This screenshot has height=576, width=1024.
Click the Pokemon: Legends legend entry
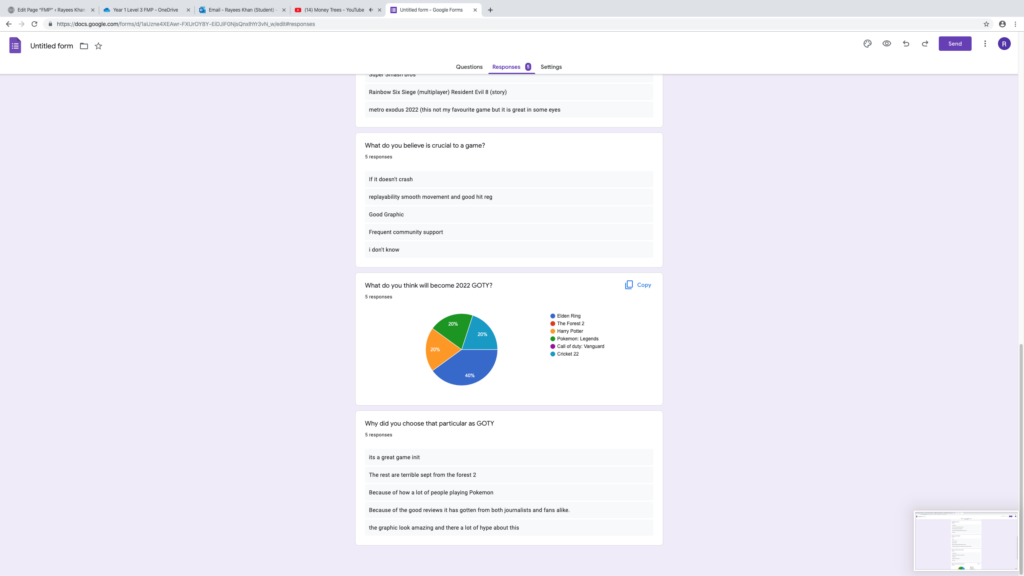[x=575, y=339]
